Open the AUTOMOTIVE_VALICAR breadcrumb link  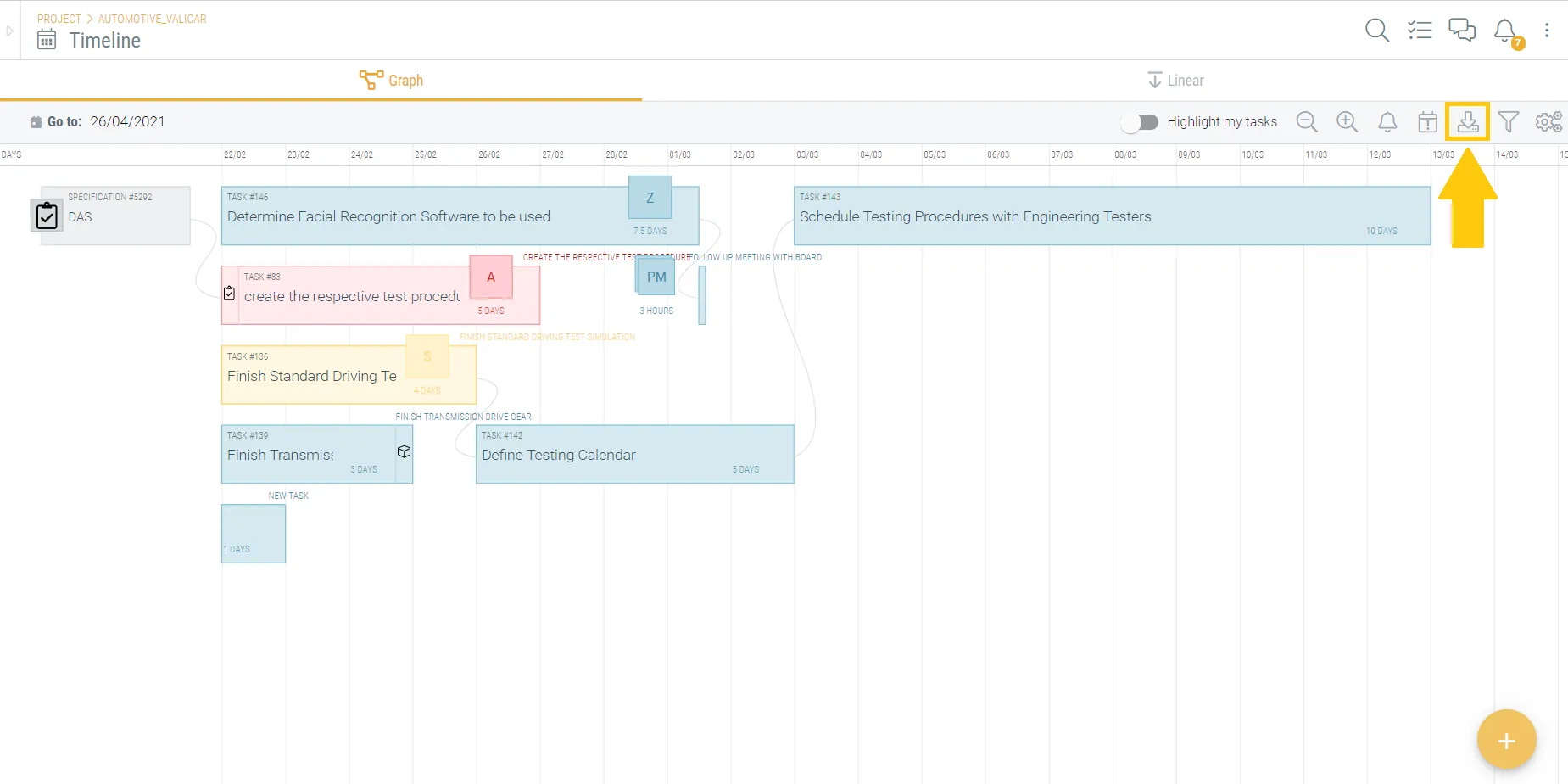(152, 18)
